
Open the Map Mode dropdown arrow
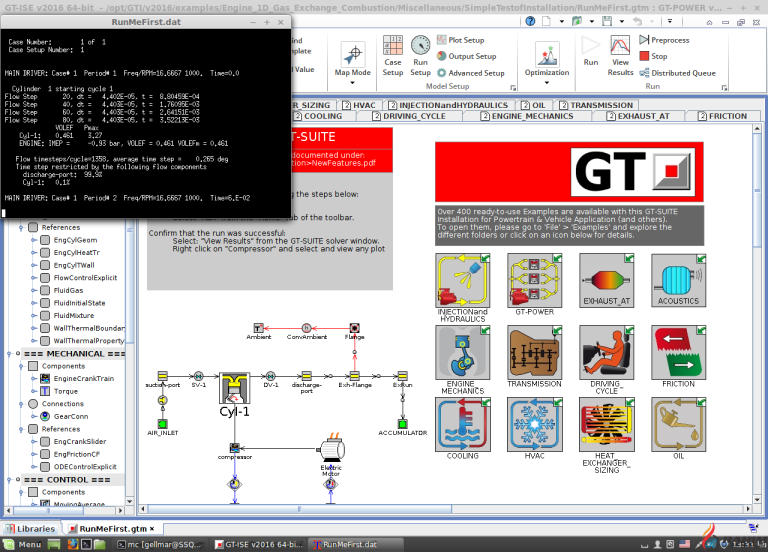[353, 83]
